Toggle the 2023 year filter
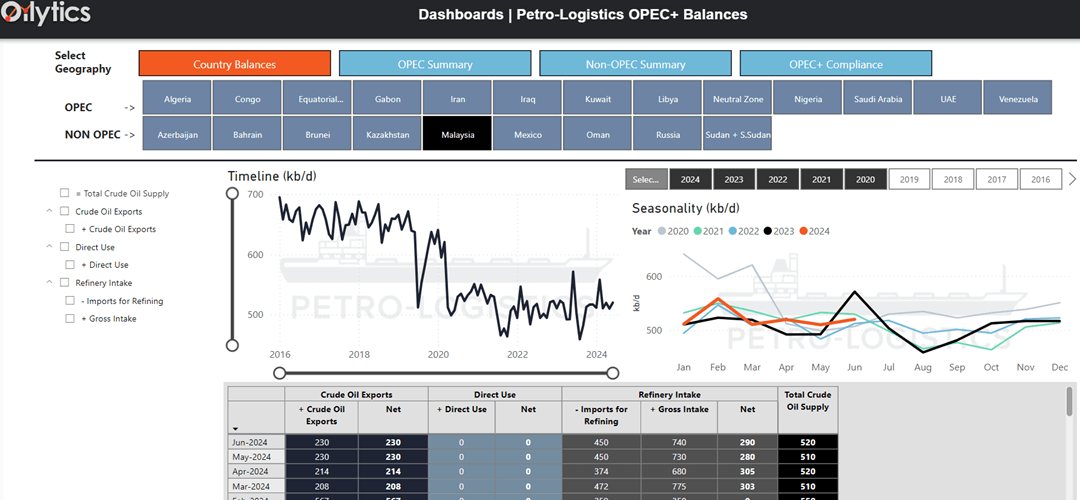The height and width of the screenshot is (500, 1080). [734, 179]
